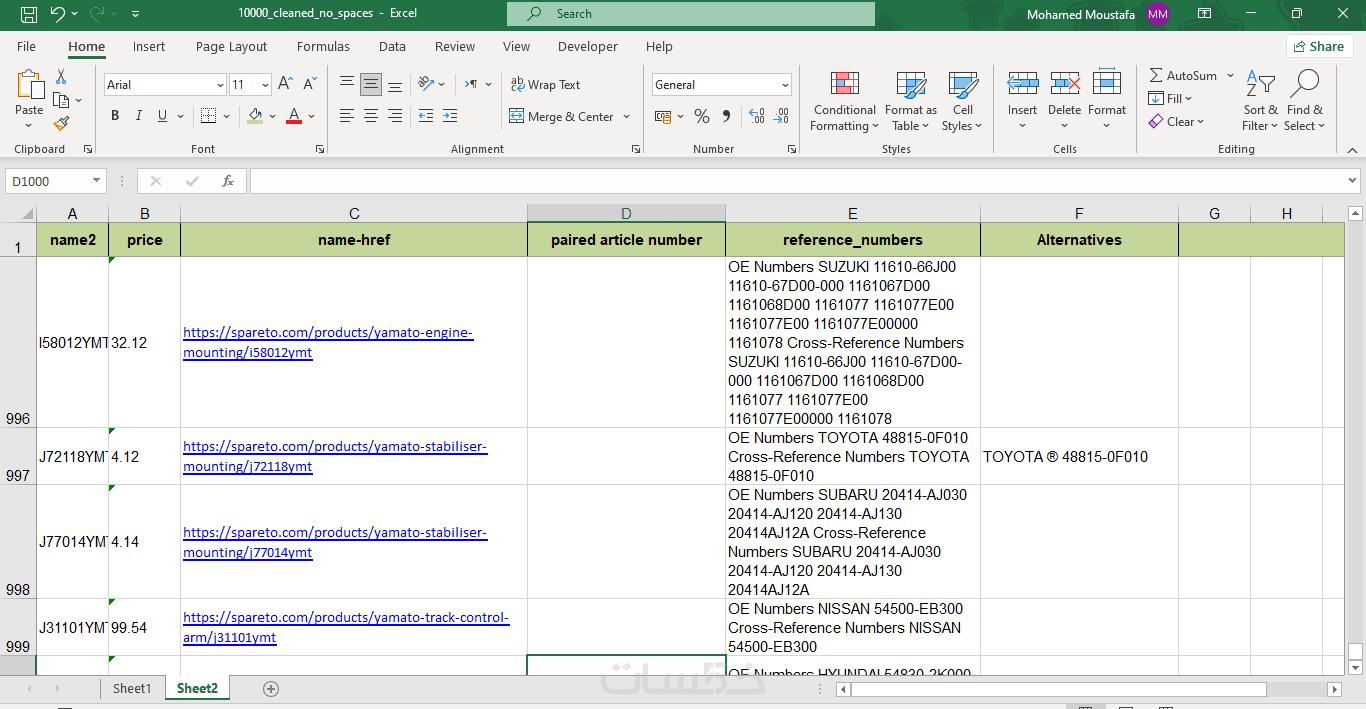
Task: Click the Share button
Action: point(1319,46)
